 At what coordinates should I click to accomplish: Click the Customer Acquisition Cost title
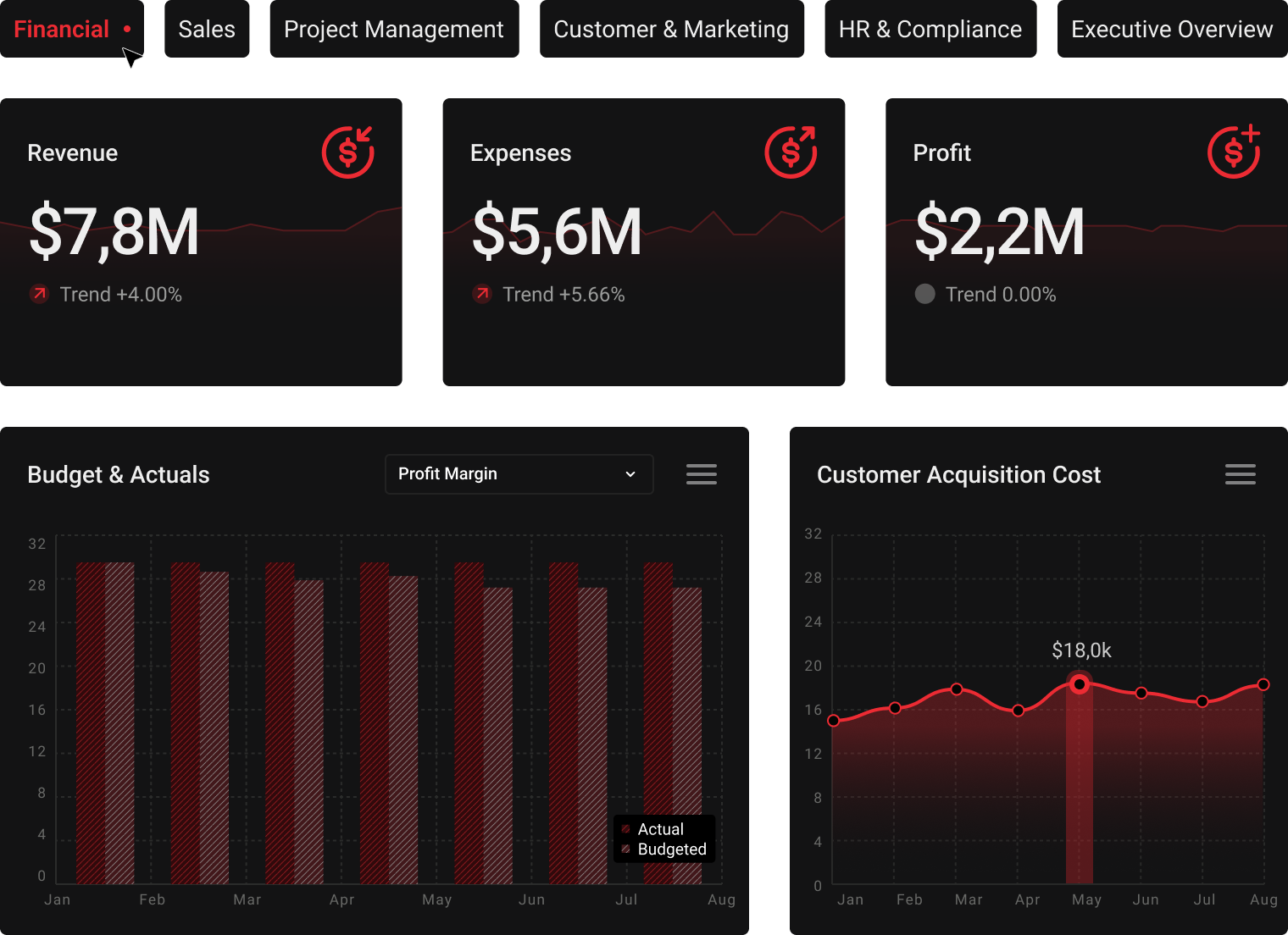[958, 475]
